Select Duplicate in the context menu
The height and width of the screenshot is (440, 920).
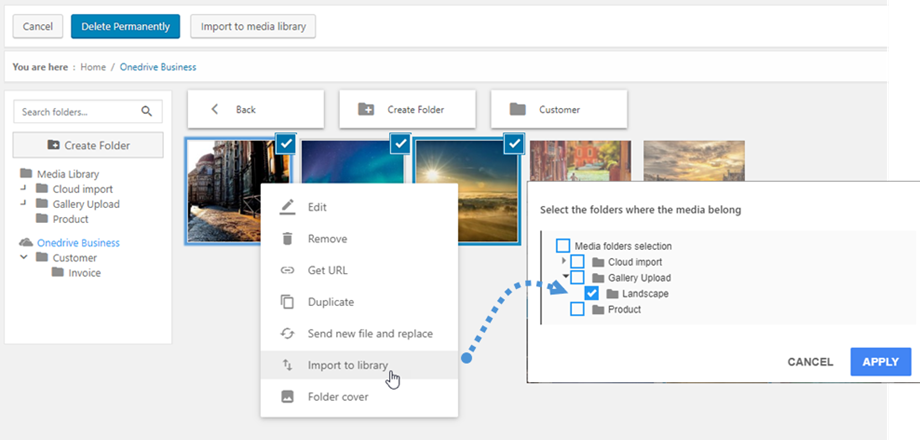point(330,302)
